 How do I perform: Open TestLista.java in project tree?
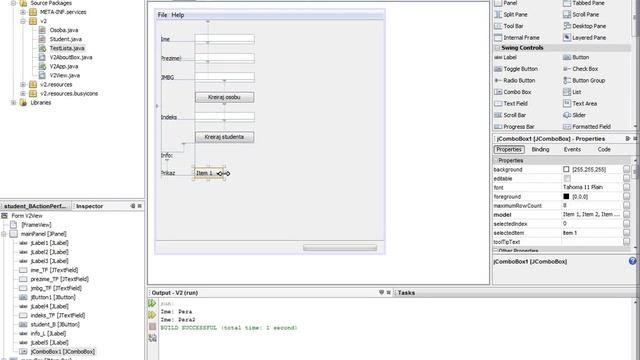pos(67,48)
